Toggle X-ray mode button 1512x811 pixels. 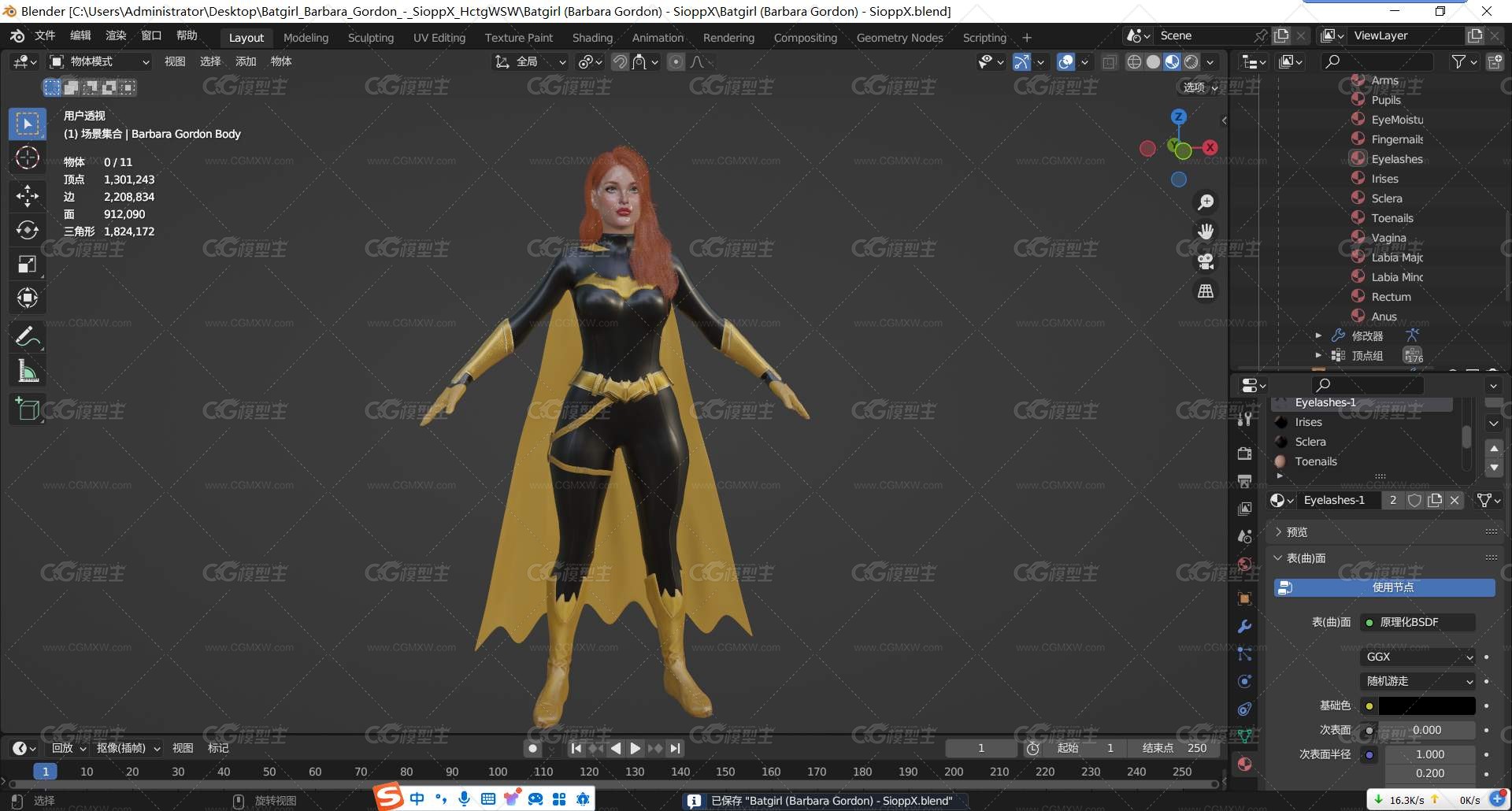coord(1110,61)
